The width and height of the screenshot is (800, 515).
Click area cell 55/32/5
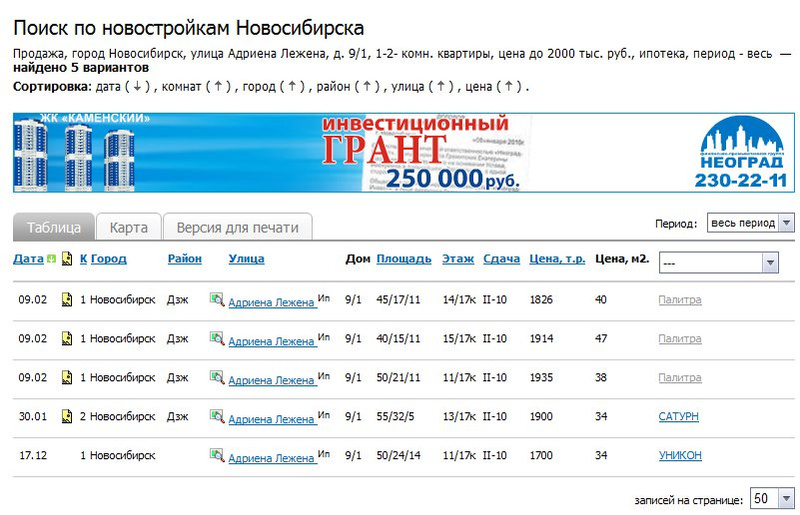(395, 416)
